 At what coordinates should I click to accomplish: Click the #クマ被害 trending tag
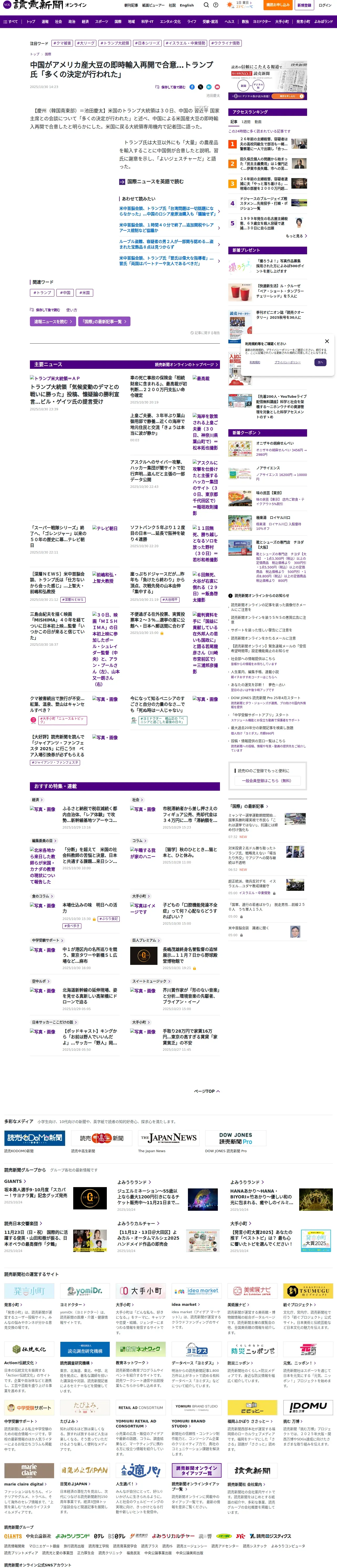pyautogui.click(x=62, y=44)
